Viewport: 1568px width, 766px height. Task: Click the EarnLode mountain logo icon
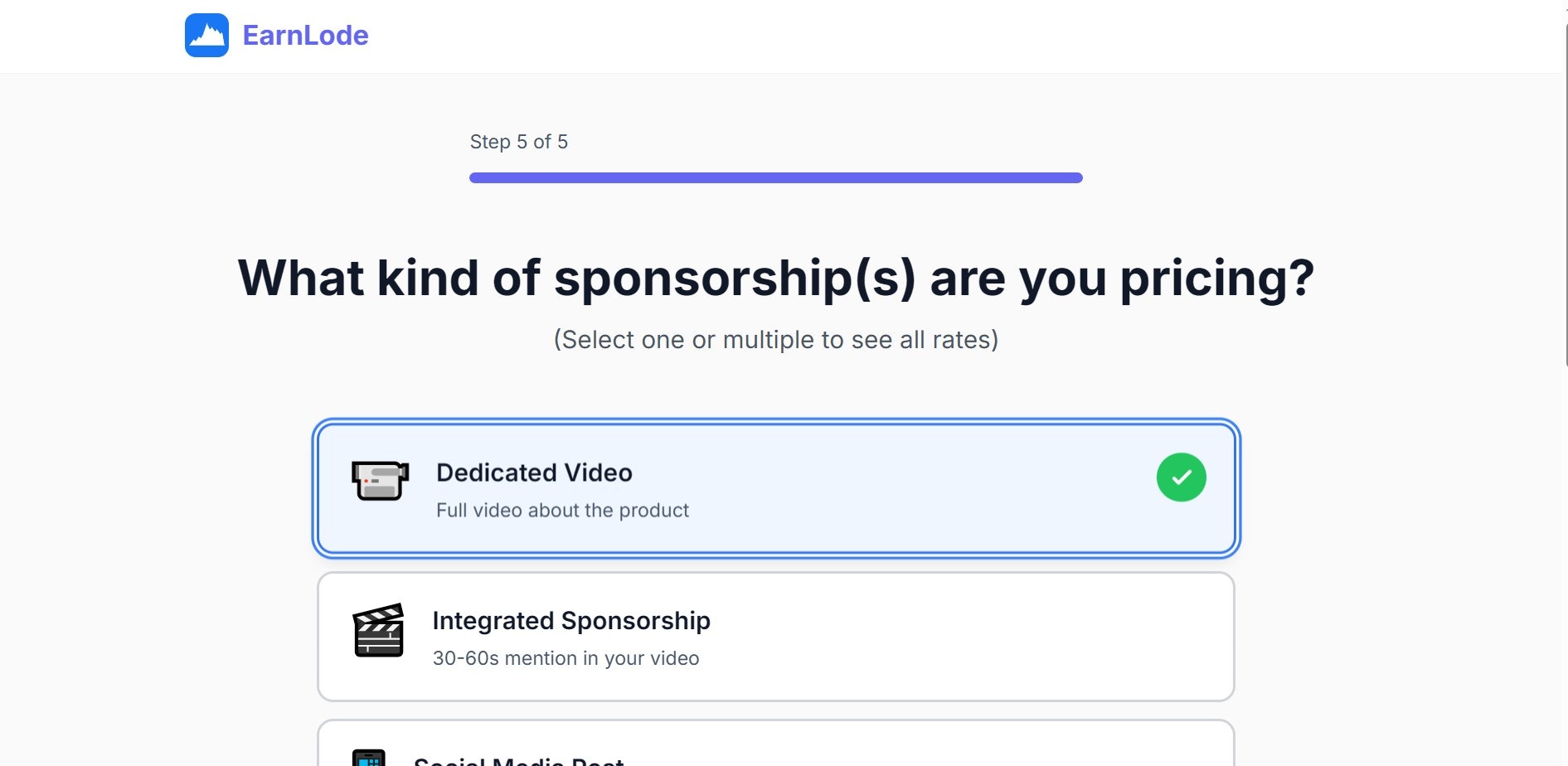coord(206,35)
